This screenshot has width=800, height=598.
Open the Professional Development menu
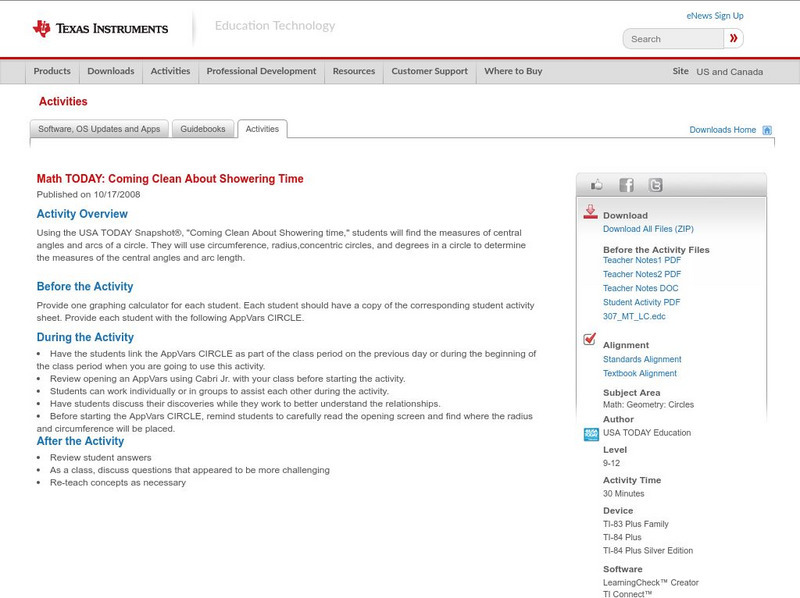tap(261, 71)
